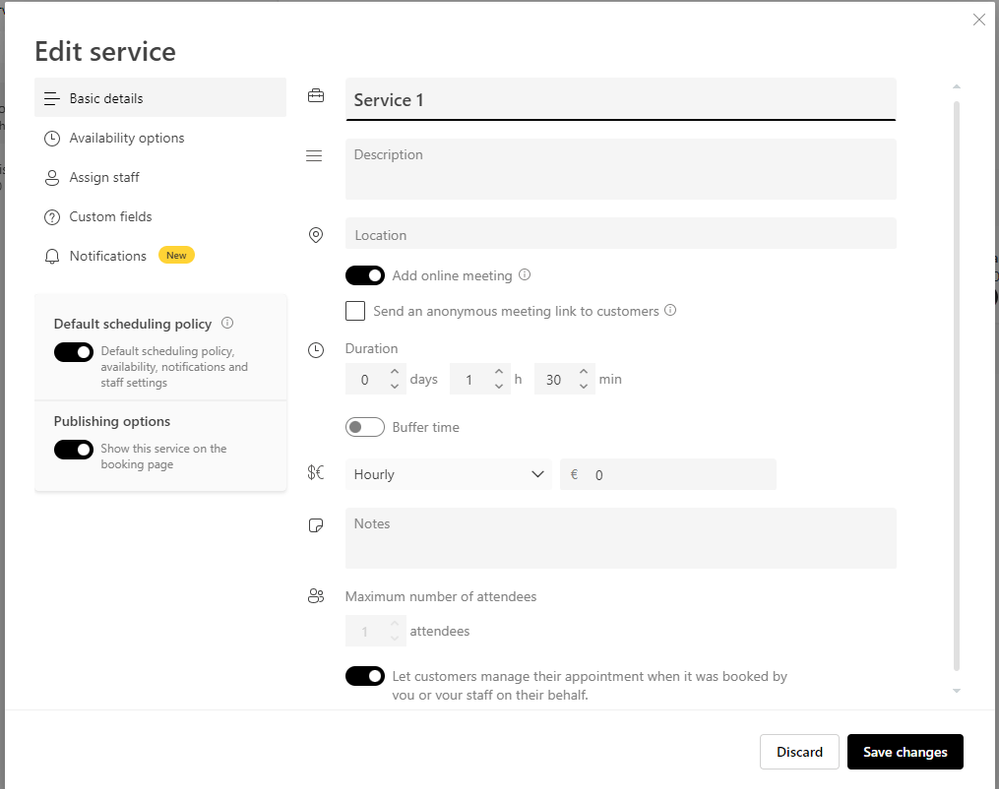
Task: Click the location pin icon
Action: coord(316,235)
